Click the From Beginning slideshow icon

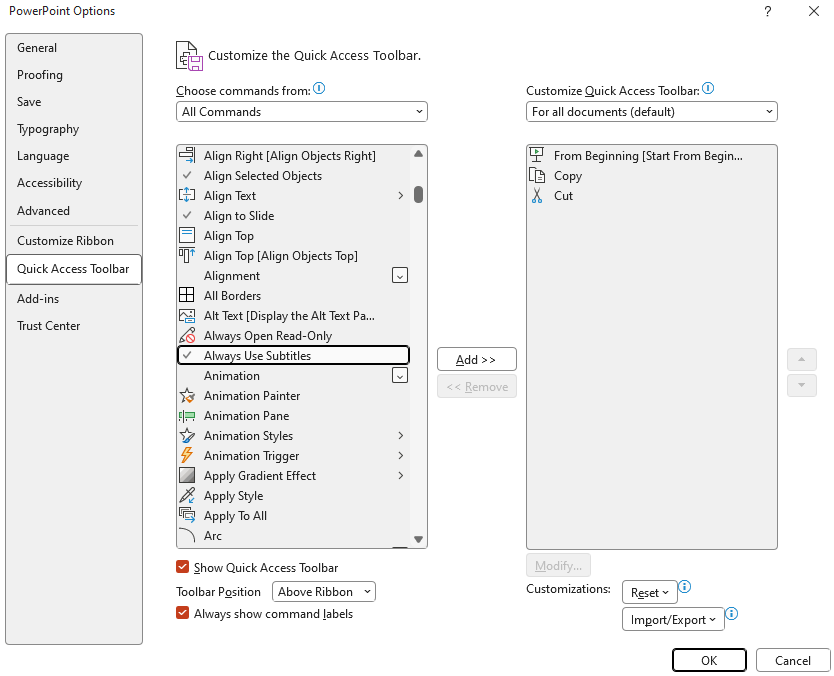click(537, 155)
